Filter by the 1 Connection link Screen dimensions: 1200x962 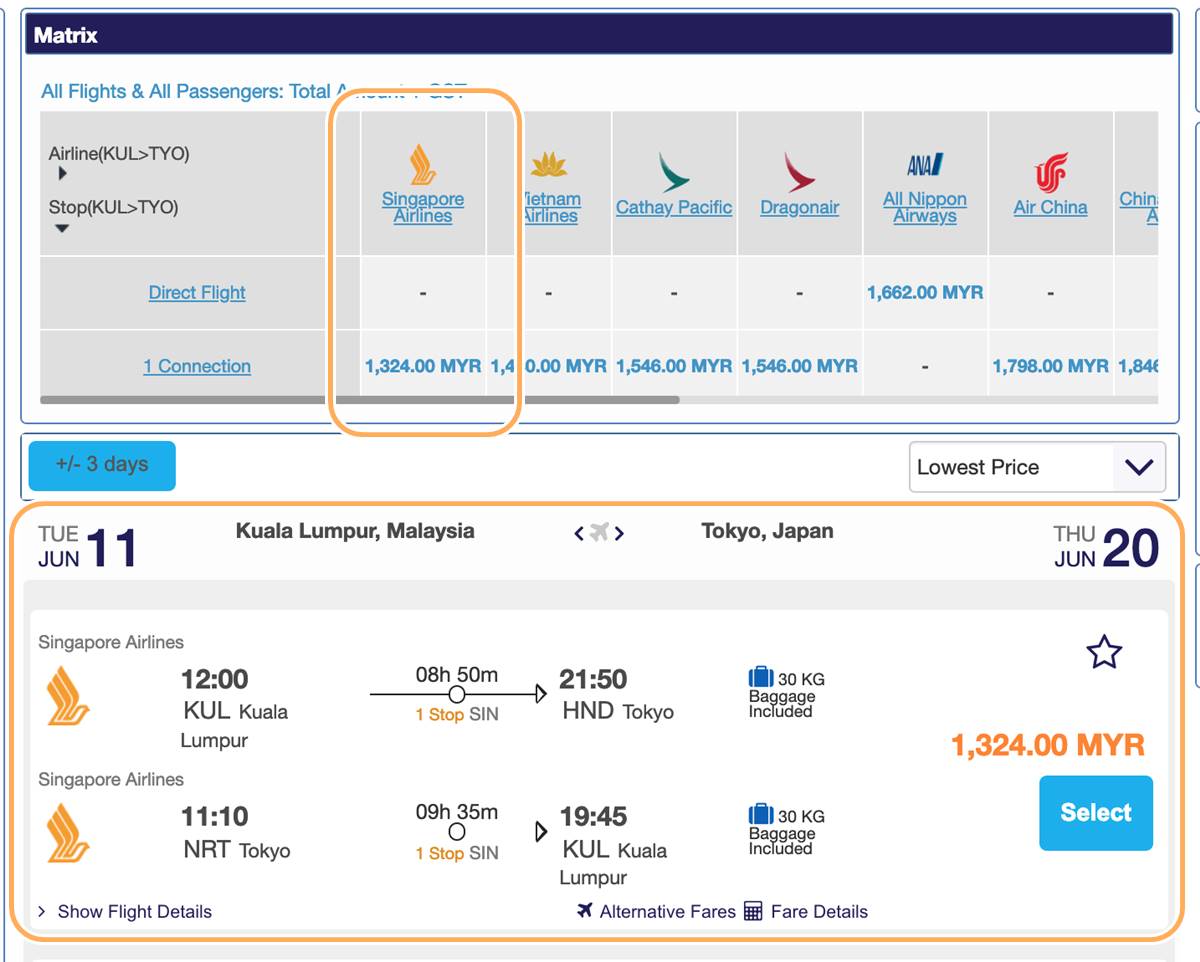(x=197, y=366)
